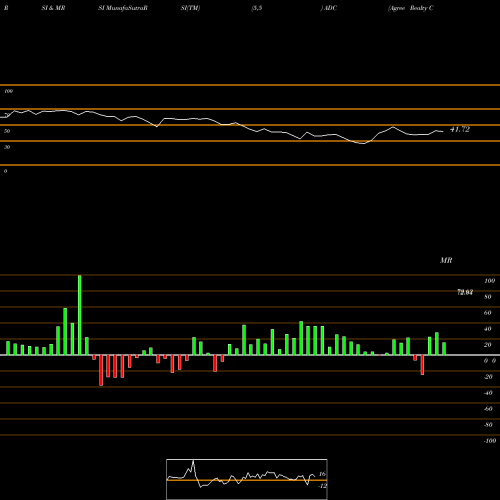Click MR axis label 20
500x500 pixels.
488,345
